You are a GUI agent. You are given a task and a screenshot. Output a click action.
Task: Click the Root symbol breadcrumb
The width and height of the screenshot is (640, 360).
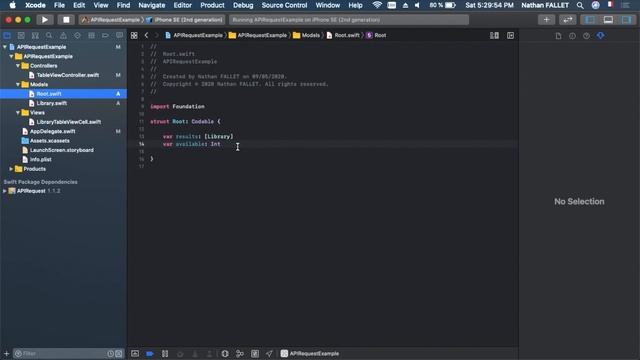coord(376,36)
